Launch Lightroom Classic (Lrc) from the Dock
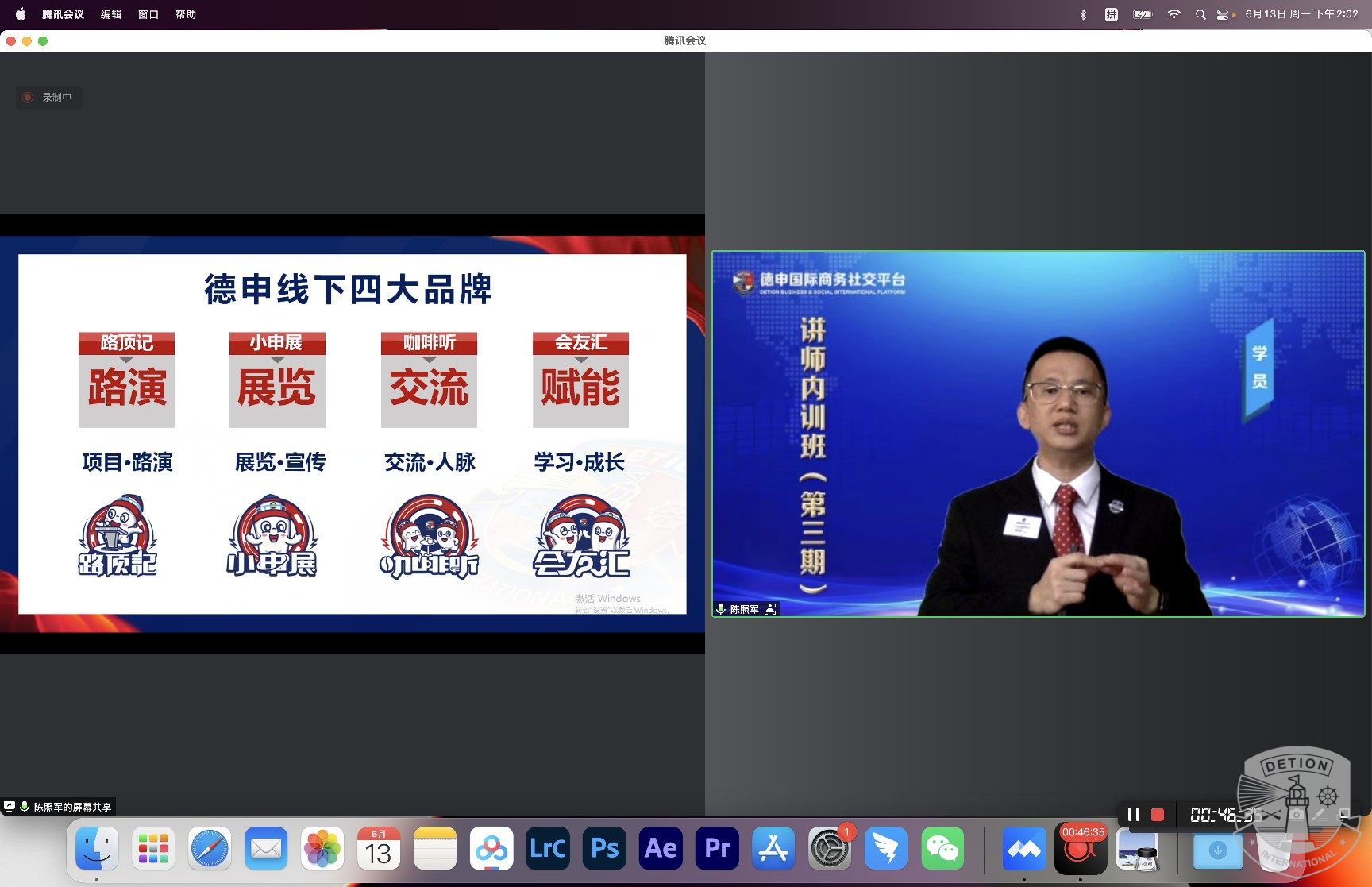The image size is (1372, 887). tap(548, 849)
